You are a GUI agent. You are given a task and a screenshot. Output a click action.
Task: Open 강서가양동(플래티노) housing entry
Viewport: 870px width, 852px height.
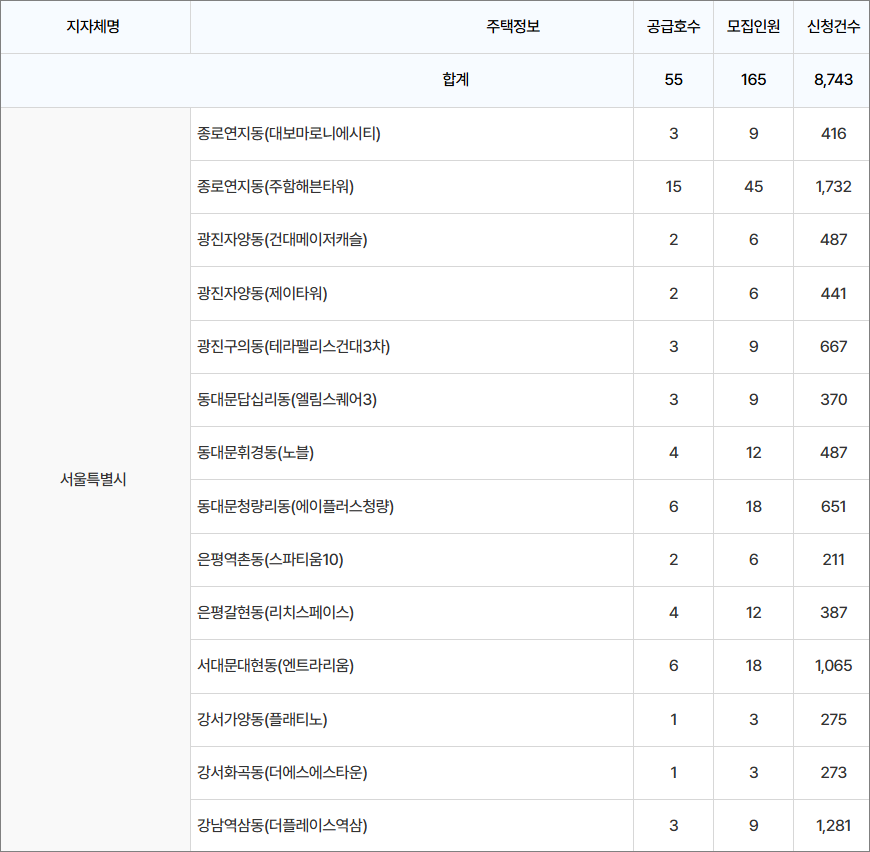263,719
